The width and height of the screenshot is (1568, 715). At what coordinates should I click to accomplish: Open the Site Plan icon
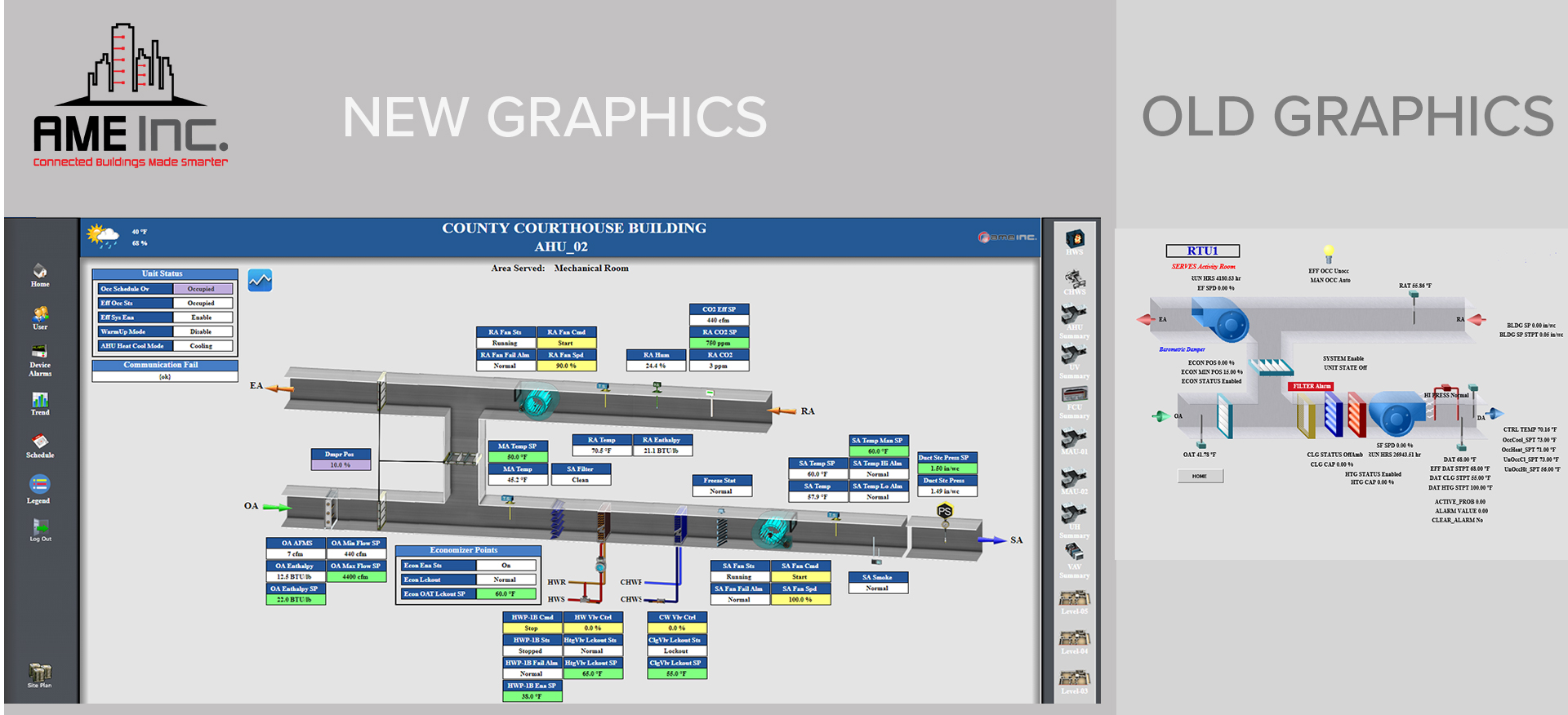(40, 673)
